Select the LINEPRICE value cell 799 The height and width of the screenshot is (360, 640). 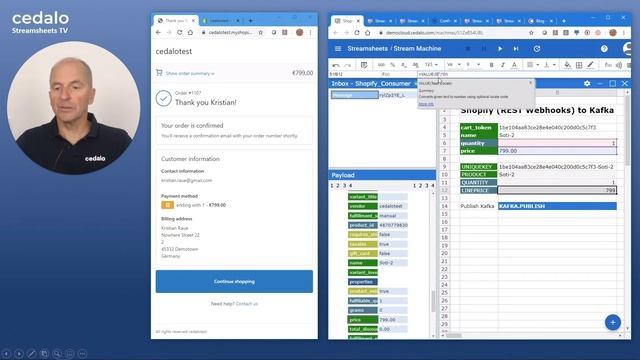[557, 190]
